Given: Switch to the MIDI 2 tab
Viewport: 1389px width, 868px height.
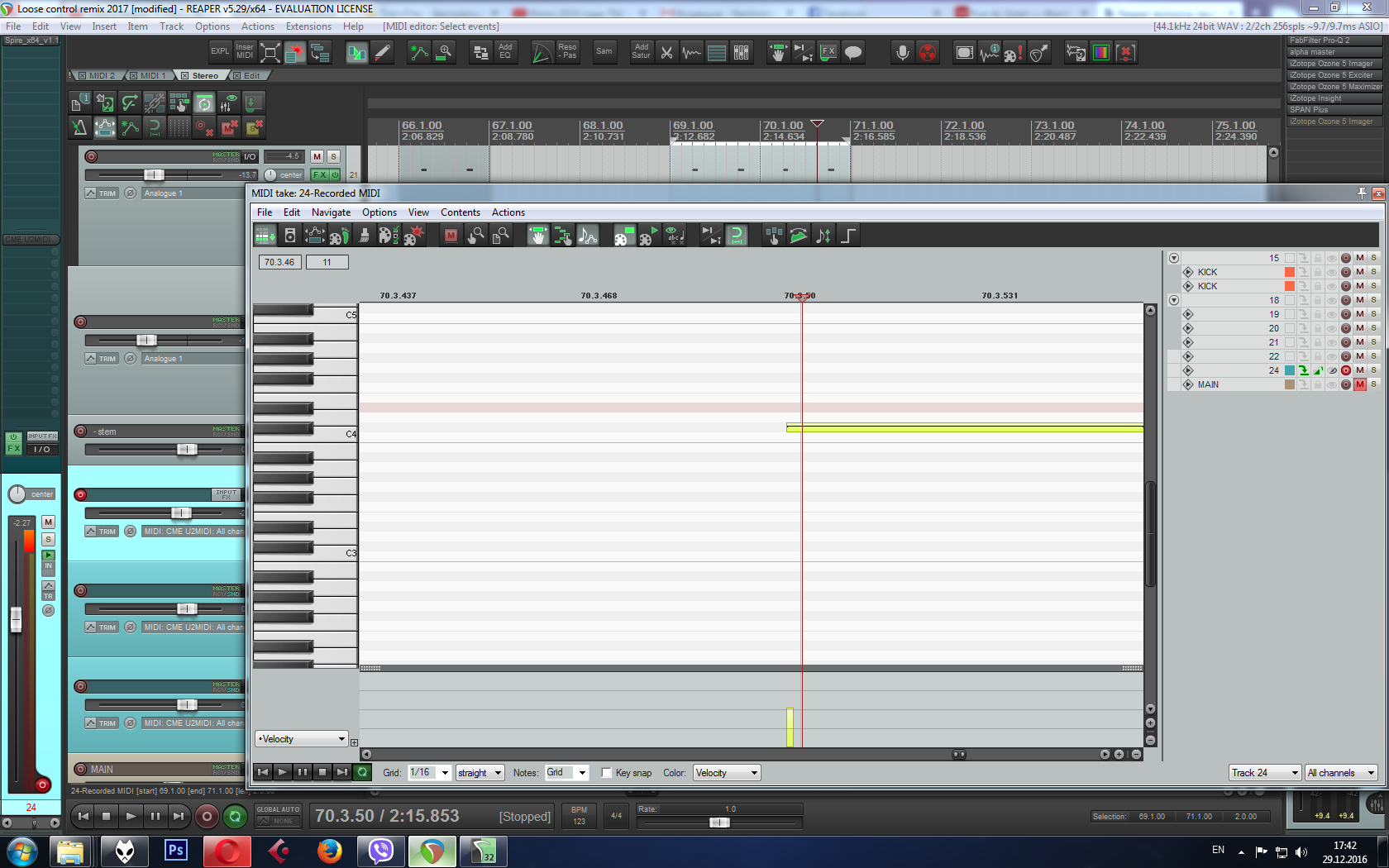Looking at the screenshot, I should [98, 75].
